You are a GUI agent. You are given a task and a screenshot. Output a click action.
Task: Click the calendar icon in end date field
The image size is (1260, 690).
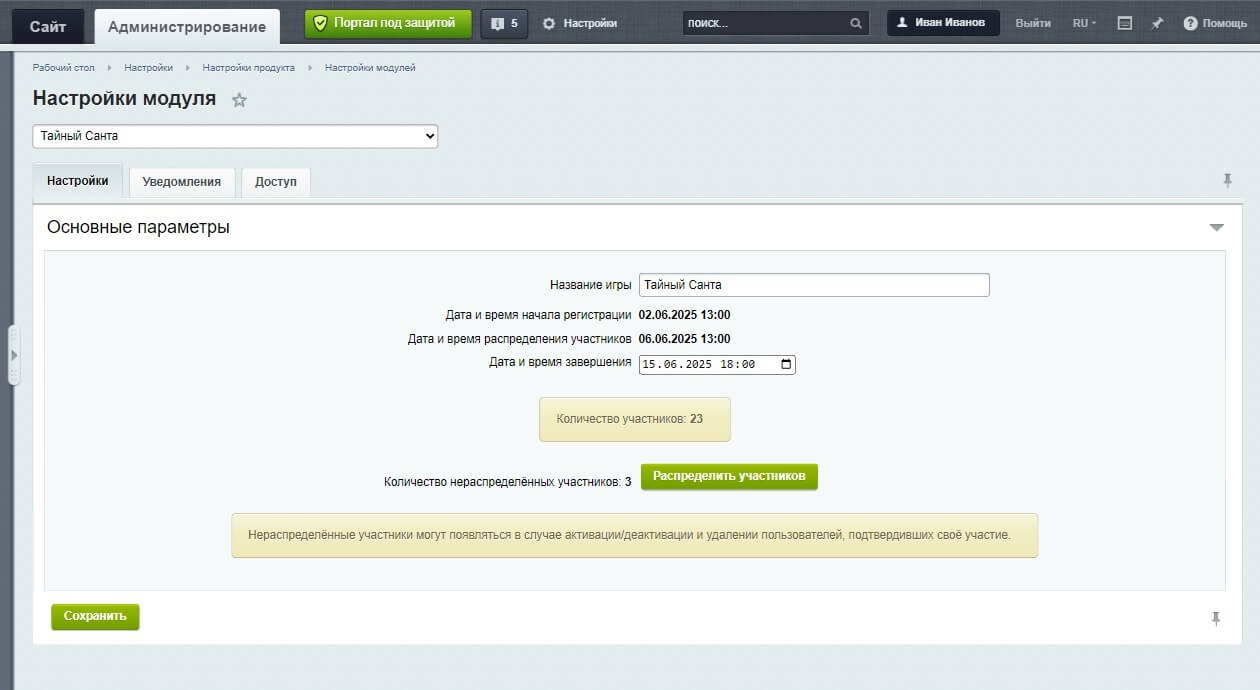point(786,365)
